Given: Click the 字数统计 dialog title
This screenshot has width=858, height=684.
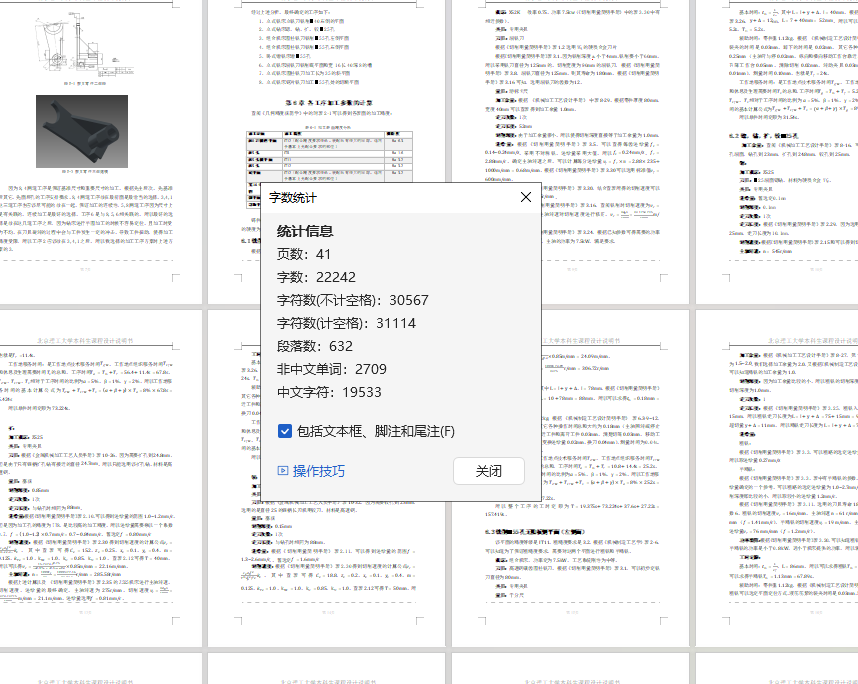Looking at the screenshot, I should point(293,198).
